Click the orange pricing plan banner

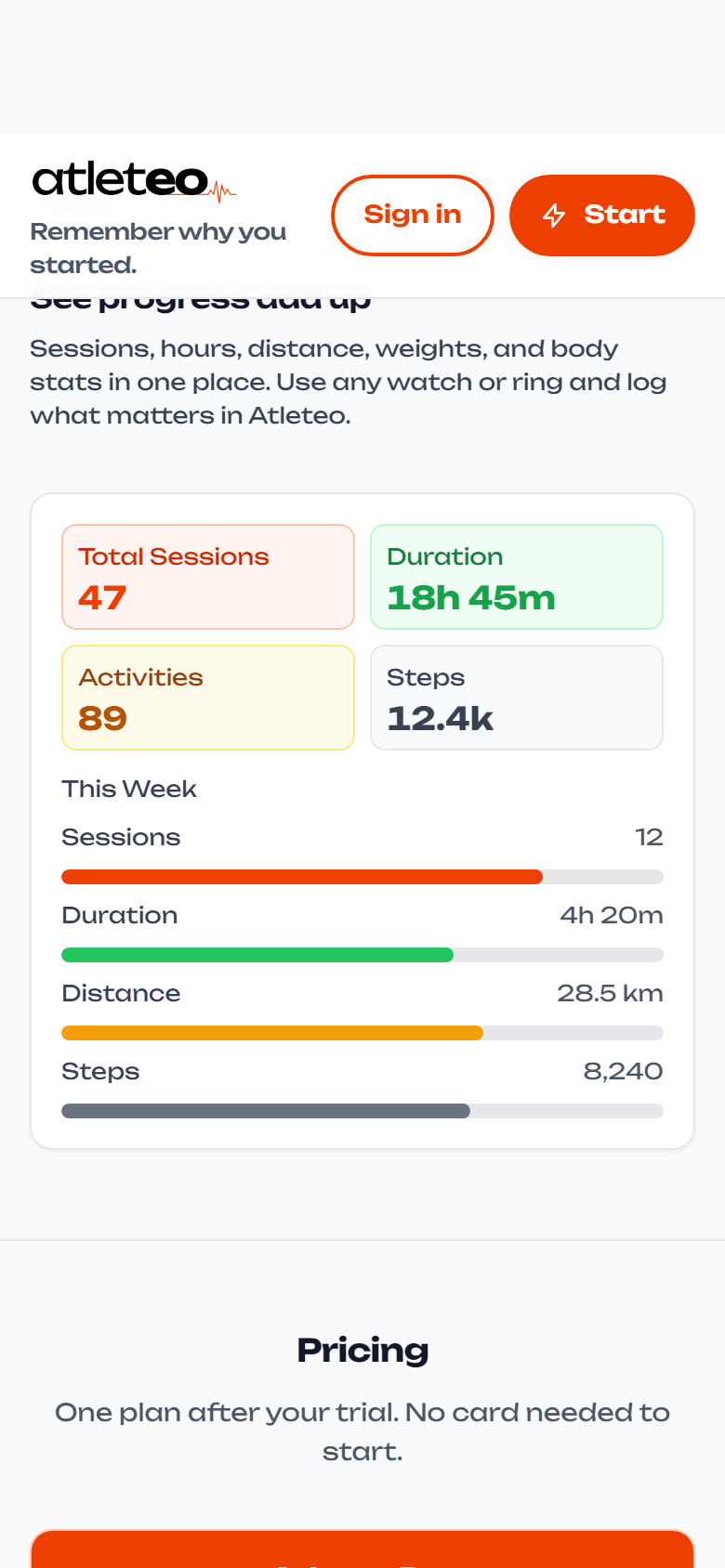pos(362,1548)
